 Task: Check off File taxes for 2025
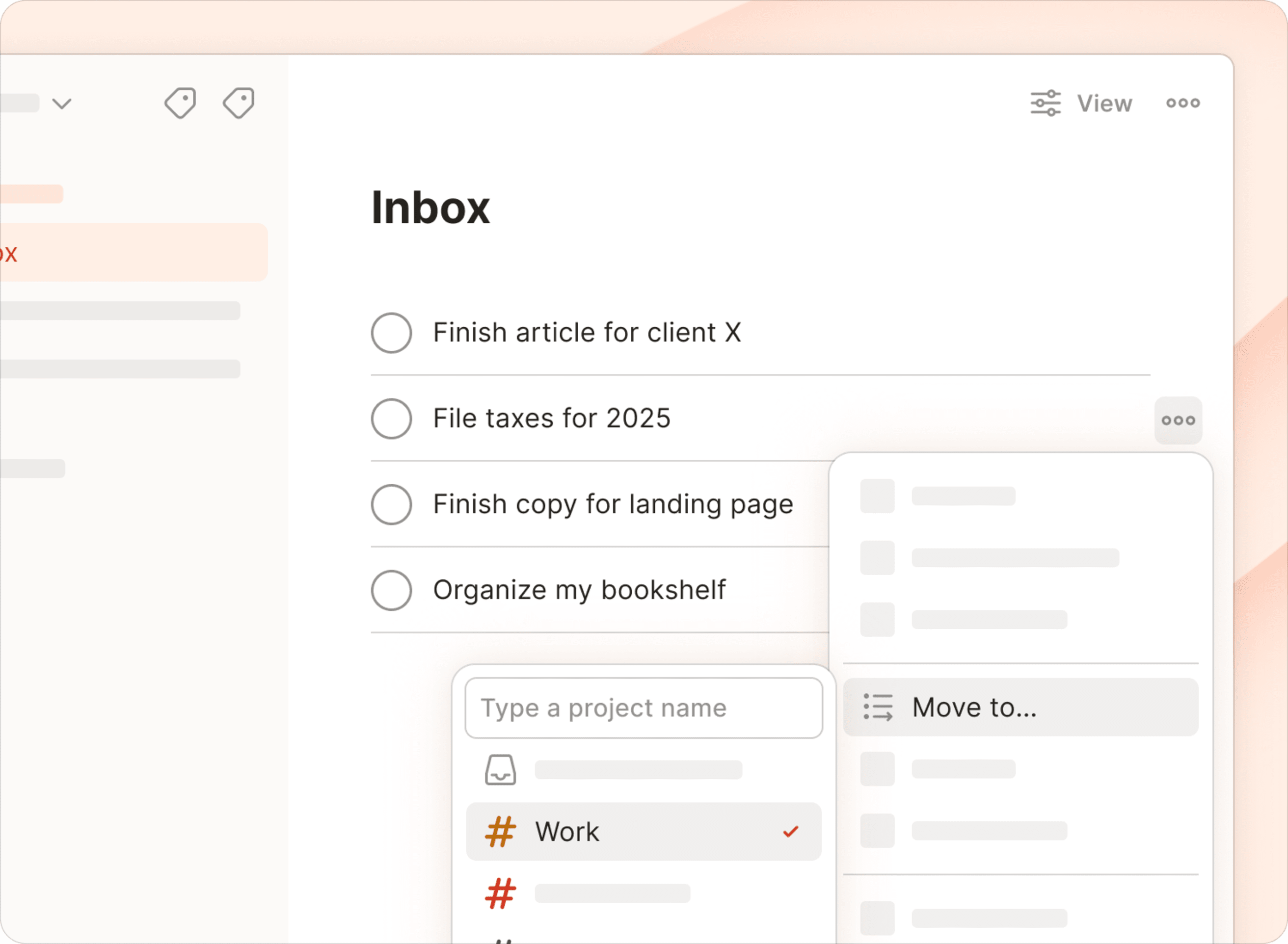(392, 419)
